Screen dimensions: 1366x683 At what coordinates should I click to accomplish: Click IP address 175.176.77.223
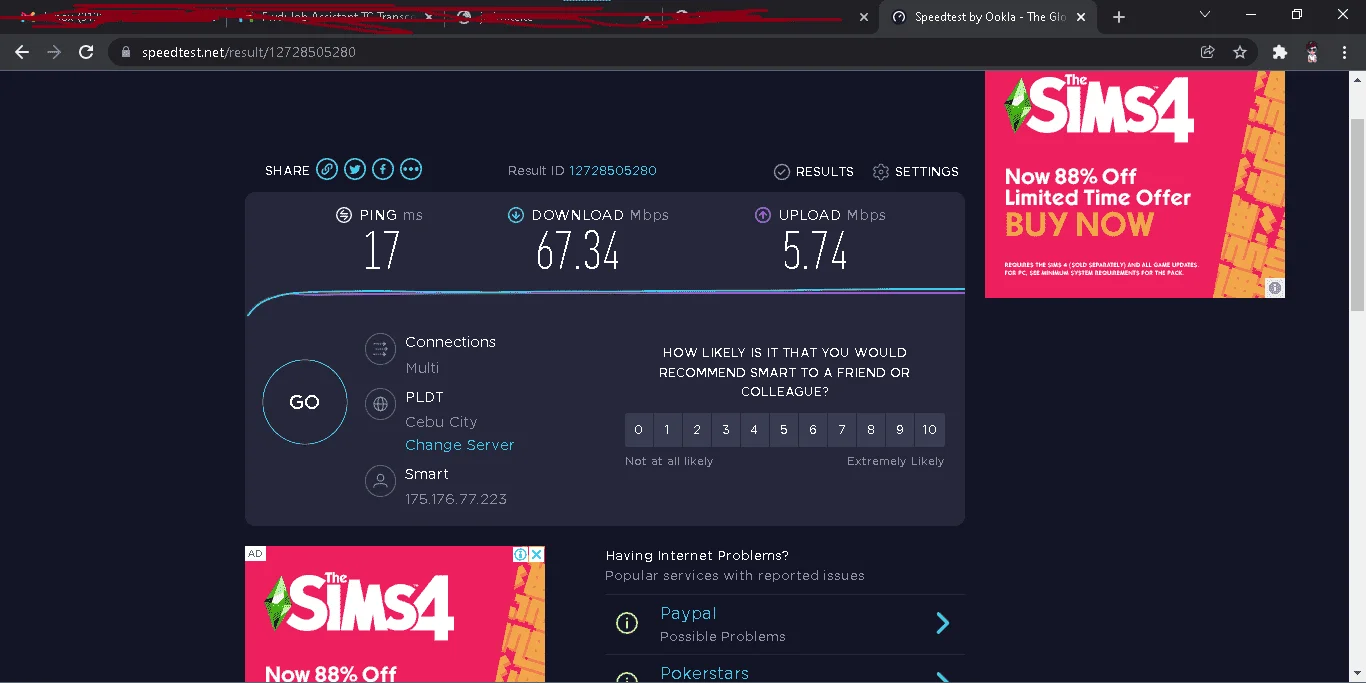[456, 499]
